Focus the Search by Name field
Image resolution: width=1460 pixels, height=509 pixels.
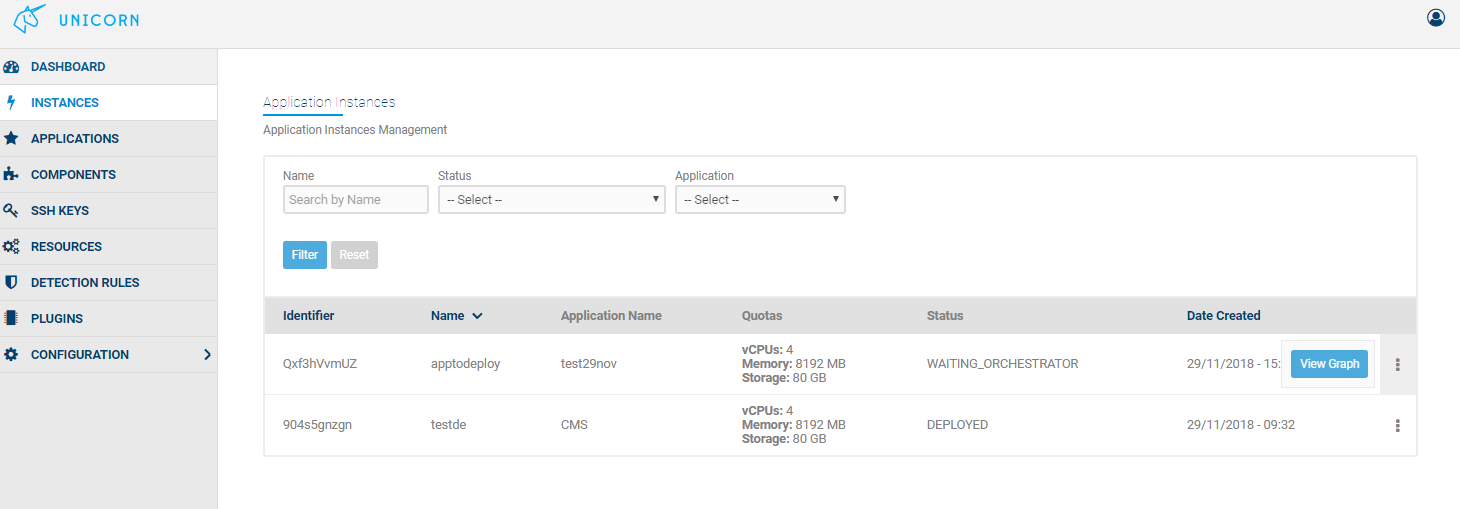point(356,200)
